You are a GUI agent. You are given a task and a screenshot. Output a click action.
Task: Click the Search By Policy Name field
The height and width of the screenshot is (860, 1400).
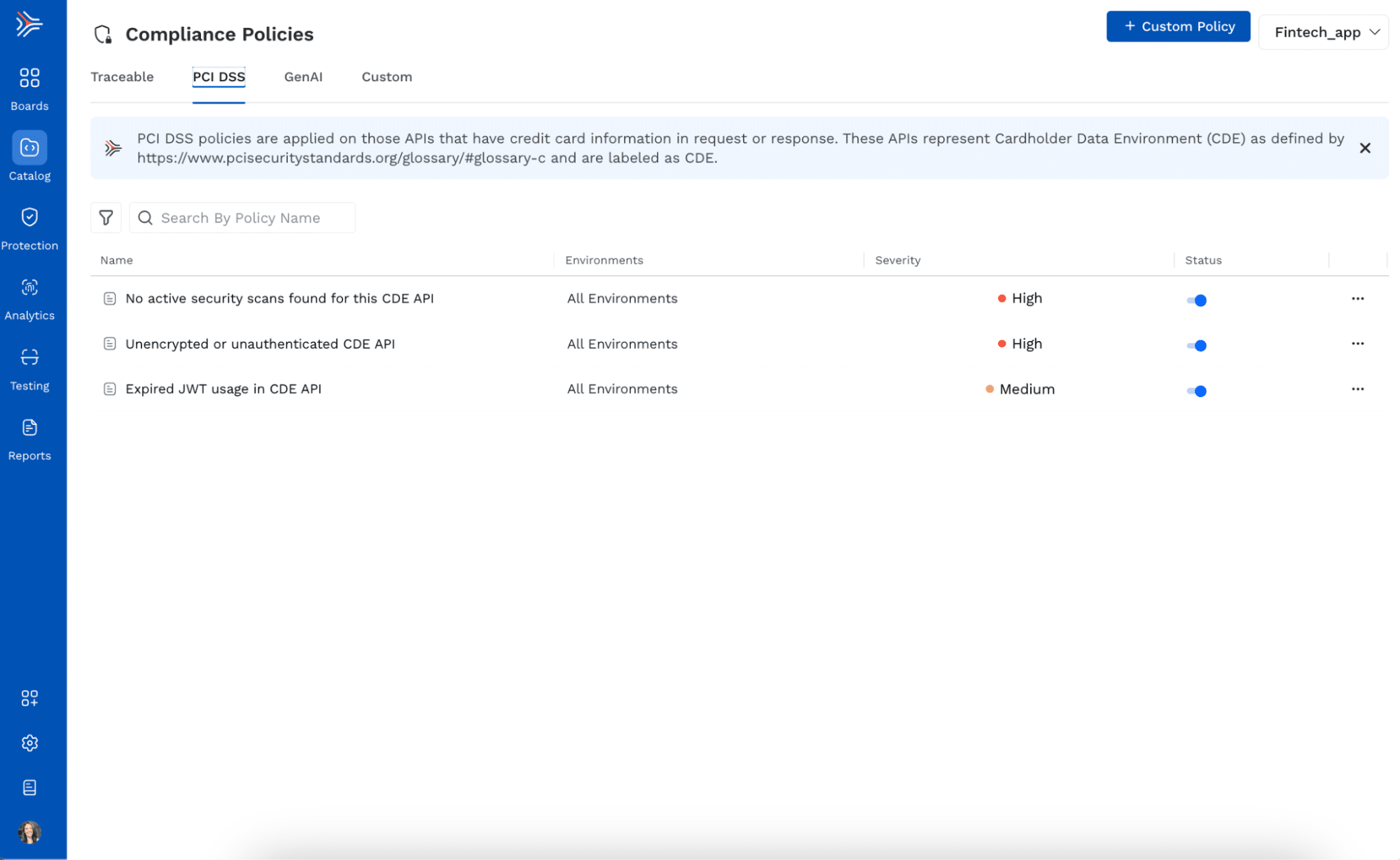(252, 218)
